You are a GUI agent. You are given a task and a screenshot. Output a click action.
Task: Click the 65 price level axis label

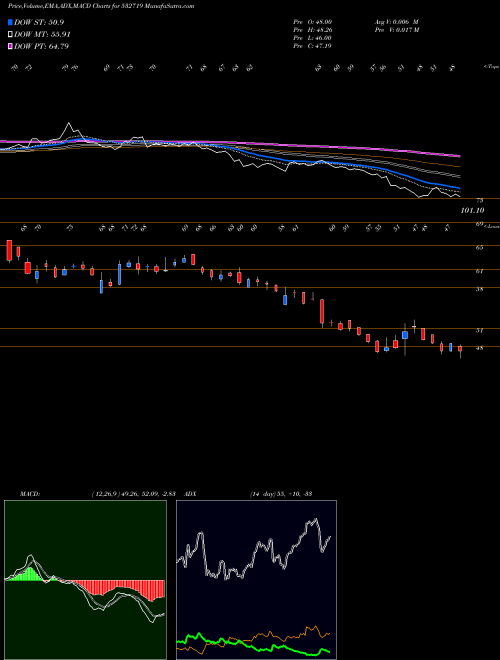(x=479, y=248)
